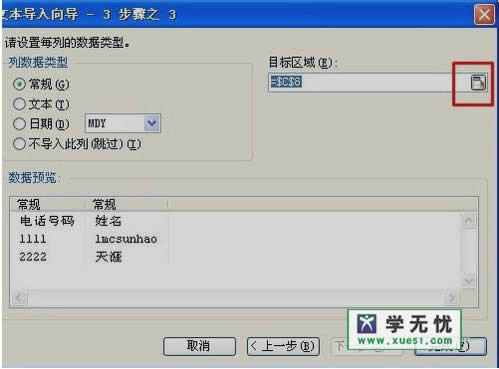The height and width of the screenshot is (369, 499).
Task: Click the 1111 value in preview
Action: tap(33, 239)
